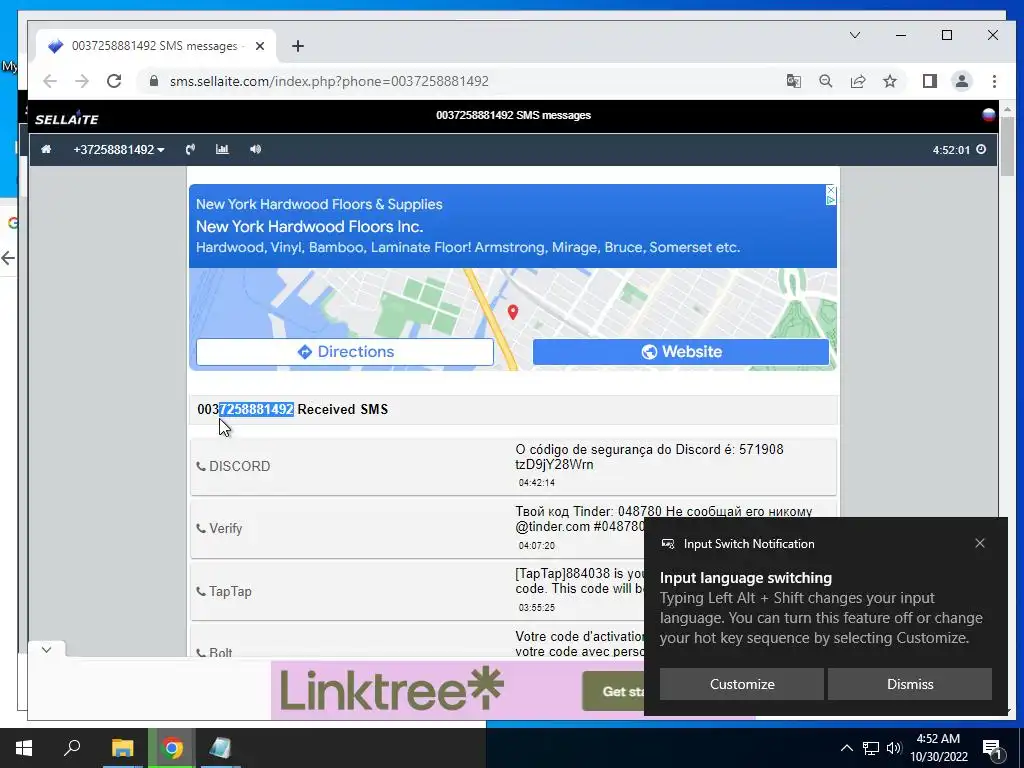Viewport: 1024px width, 768px height.
Task: Open Google Translate icon in address bar
Action: (793, 81)
